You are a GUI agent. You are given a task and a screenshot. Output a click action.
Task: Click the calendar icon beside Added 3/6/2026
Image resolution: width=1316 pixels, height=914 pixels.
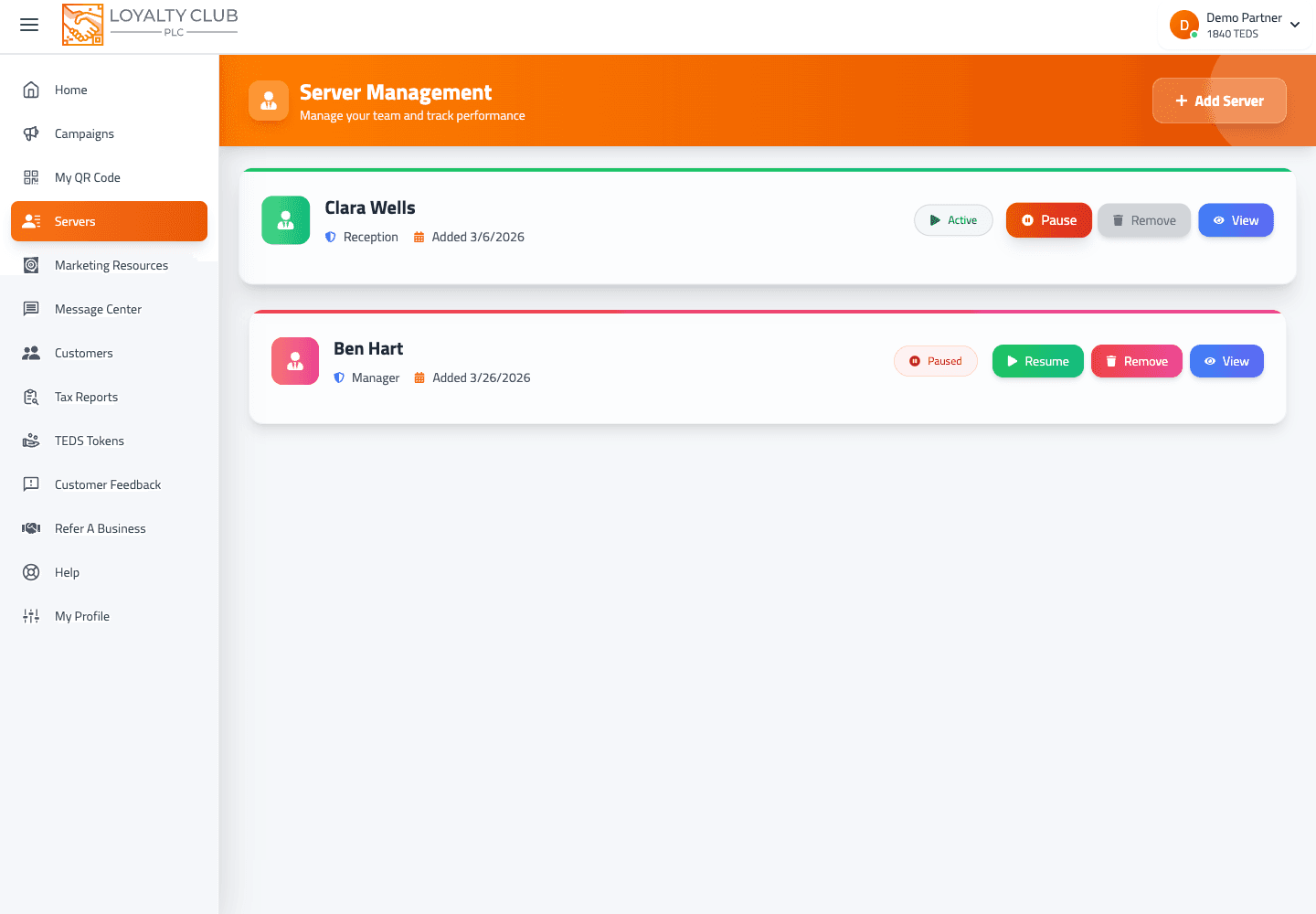click(x=419, y=237)
